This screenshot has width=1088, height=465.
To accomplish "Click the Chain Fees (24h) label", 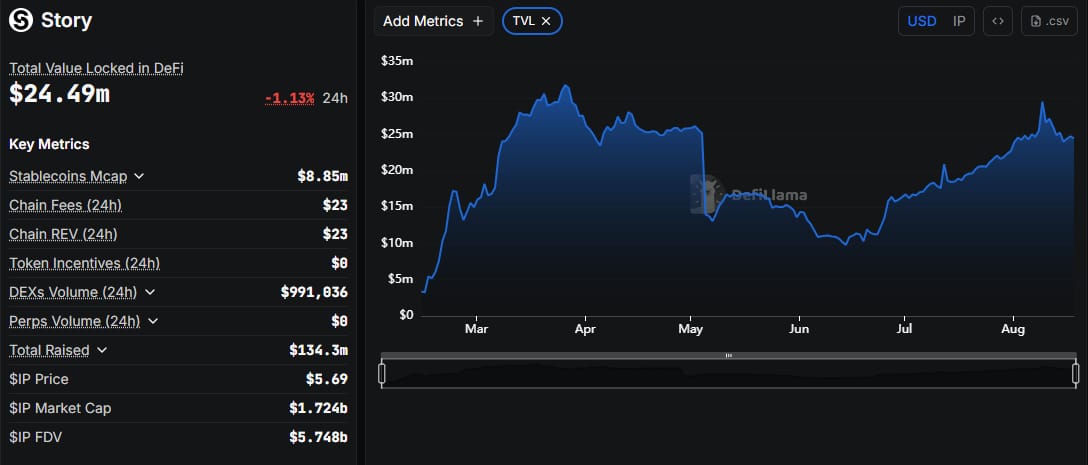I will [x=65, y=205].
